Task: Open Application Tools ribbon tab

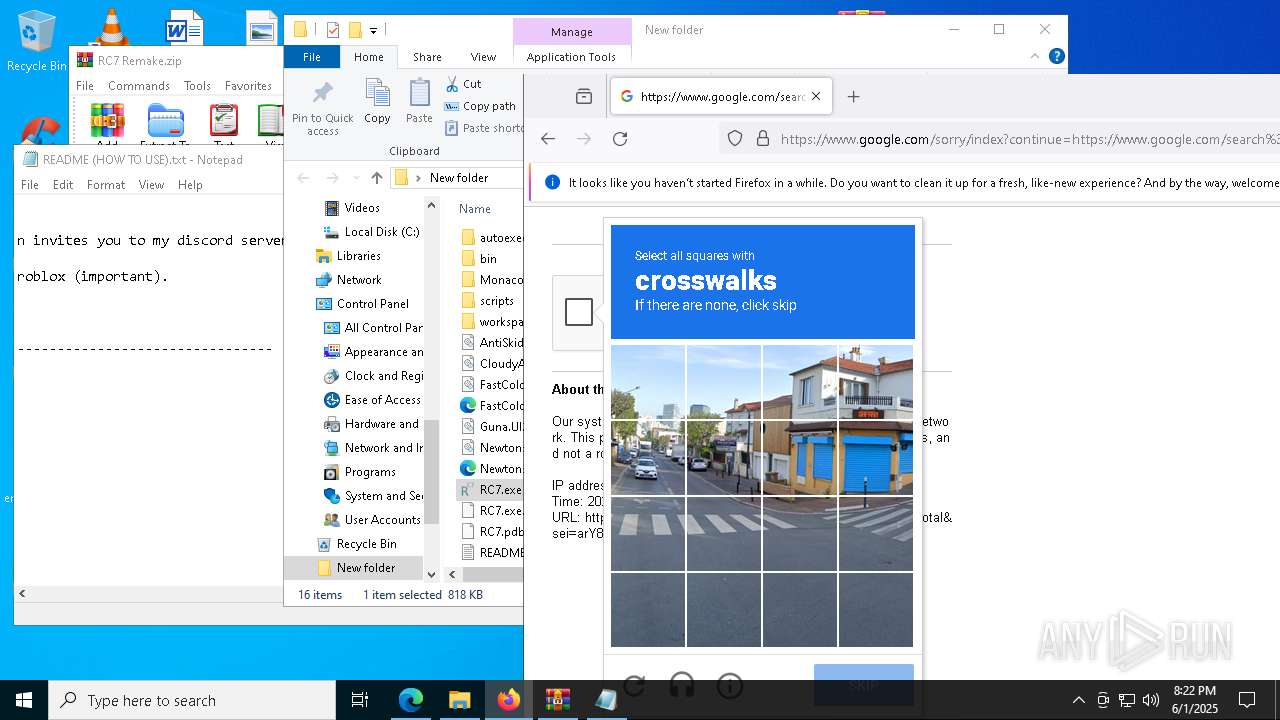Action: pos(571,57)
